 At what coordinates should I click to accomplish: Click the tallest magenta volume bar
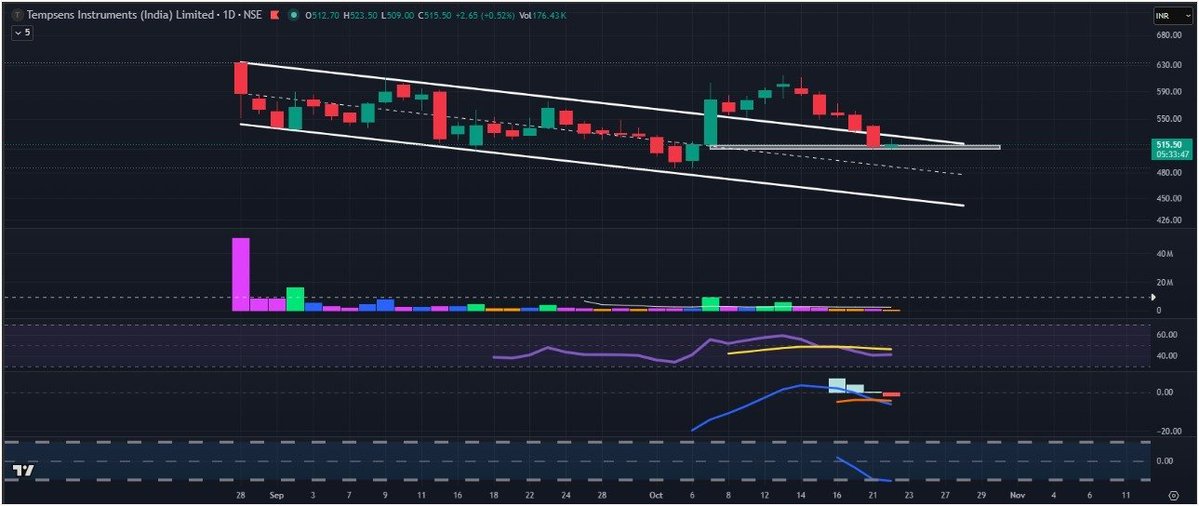pyautogui.click(x=241, y=274)
